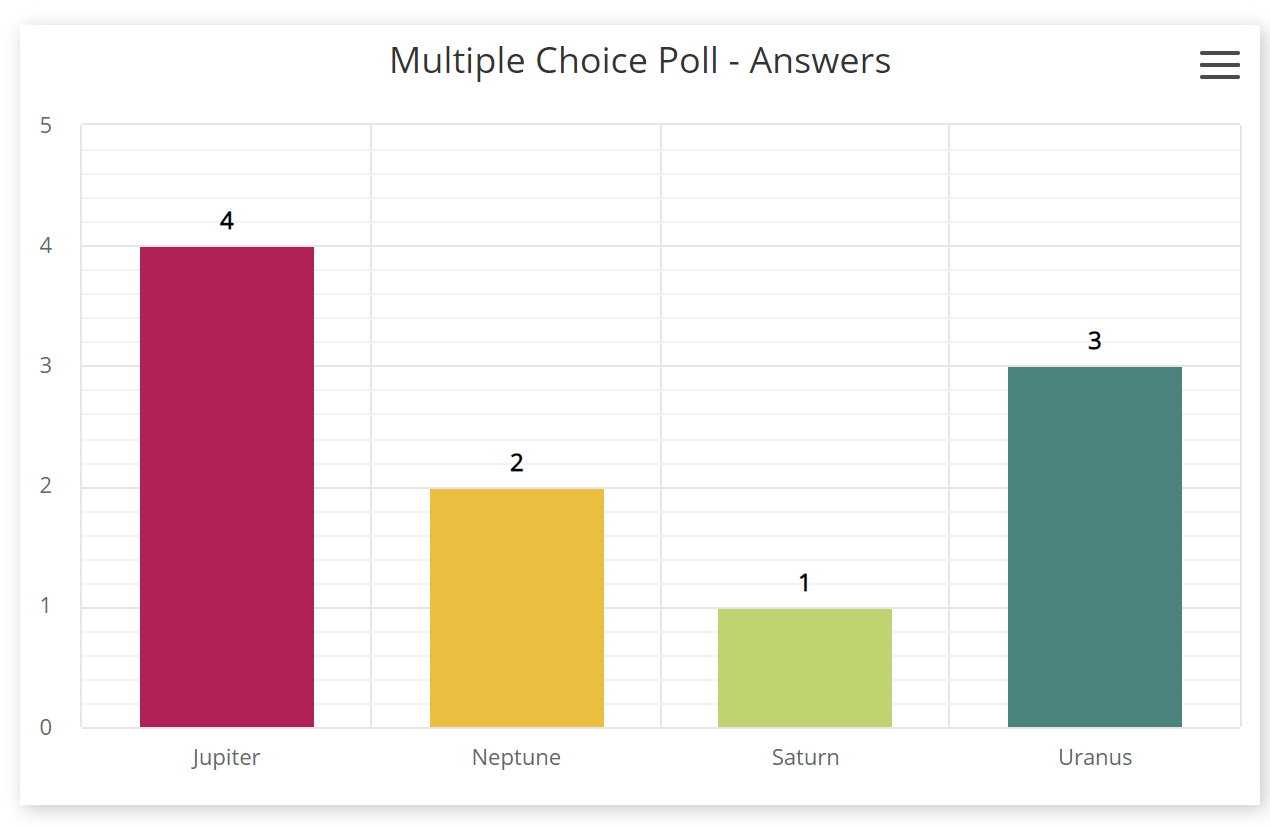Click the y-axis value 4
This screenshot has width=1270, height=827.
(46, 246)
